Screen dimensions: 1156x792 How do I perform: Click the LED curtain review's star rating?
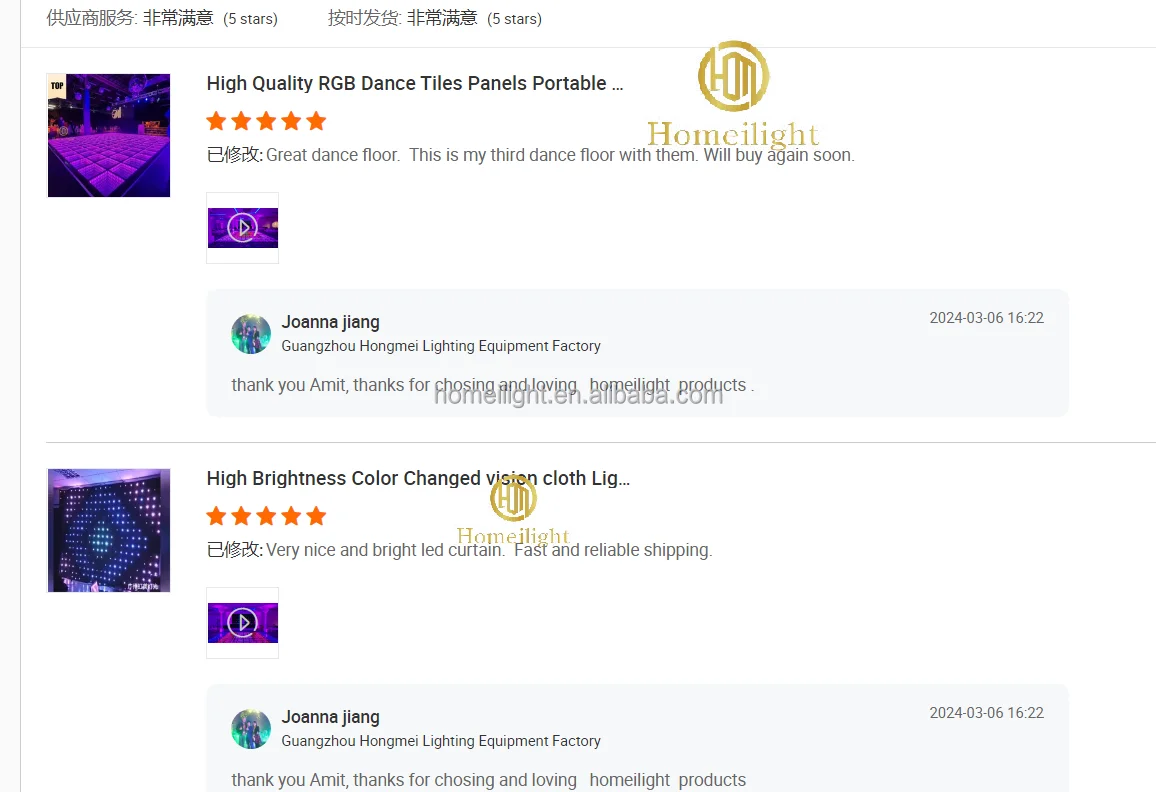(x=266, y=515)
